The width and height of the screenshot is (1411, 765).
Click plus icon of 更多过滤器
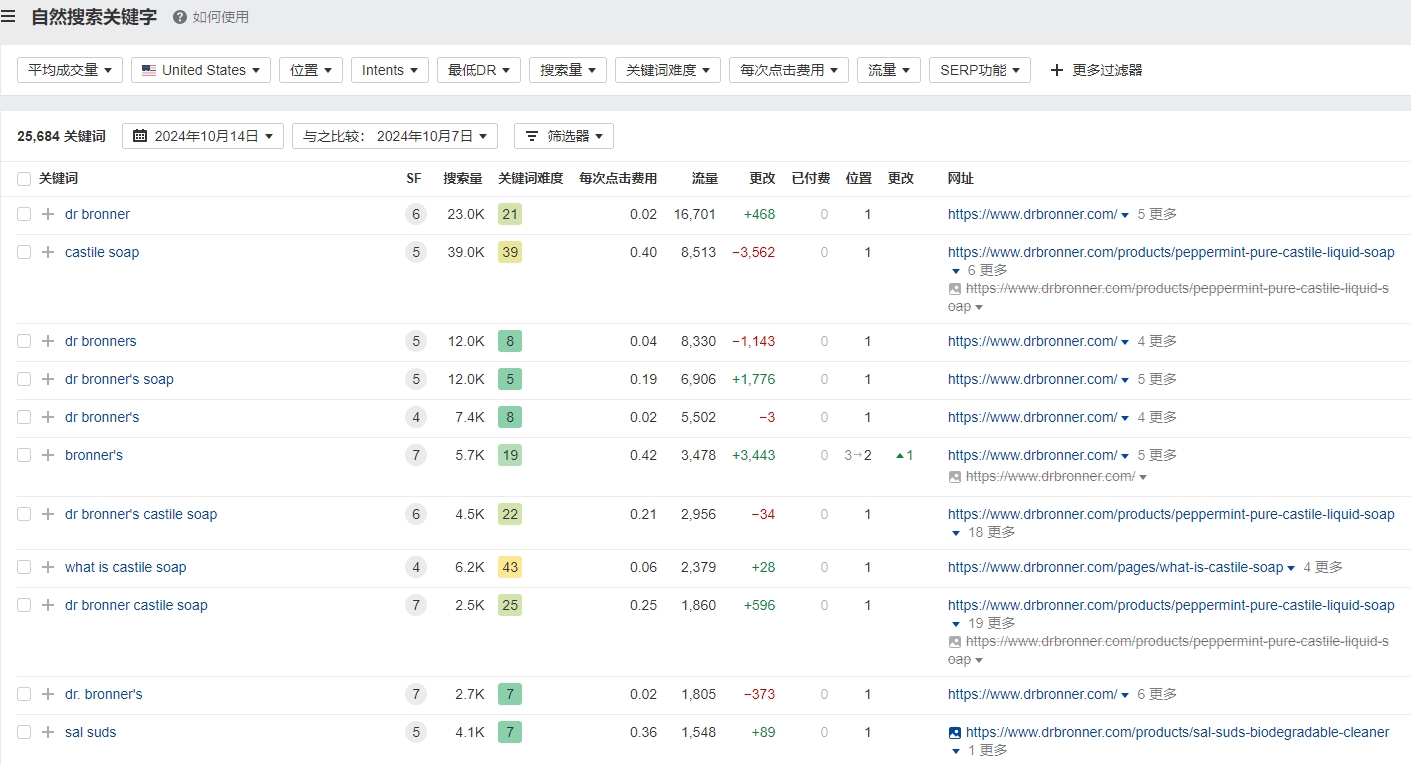click(1056, 70)
